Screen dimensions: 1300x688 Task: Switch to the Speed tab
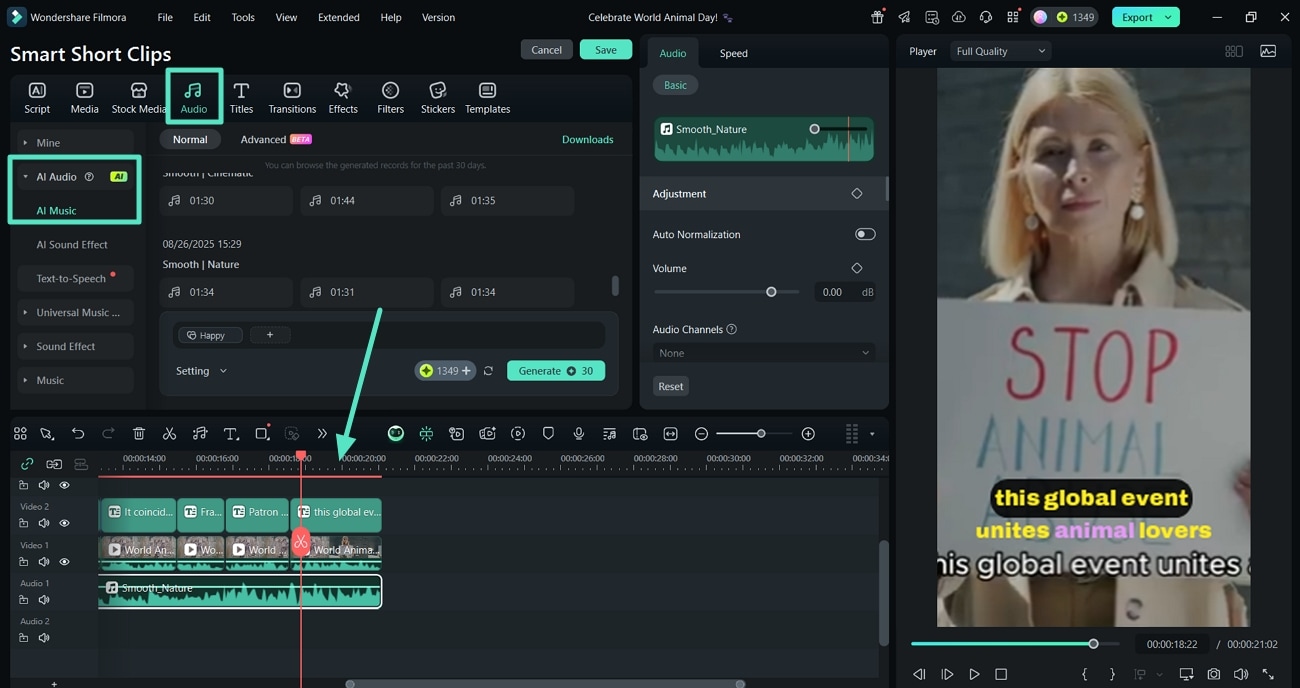734,53
